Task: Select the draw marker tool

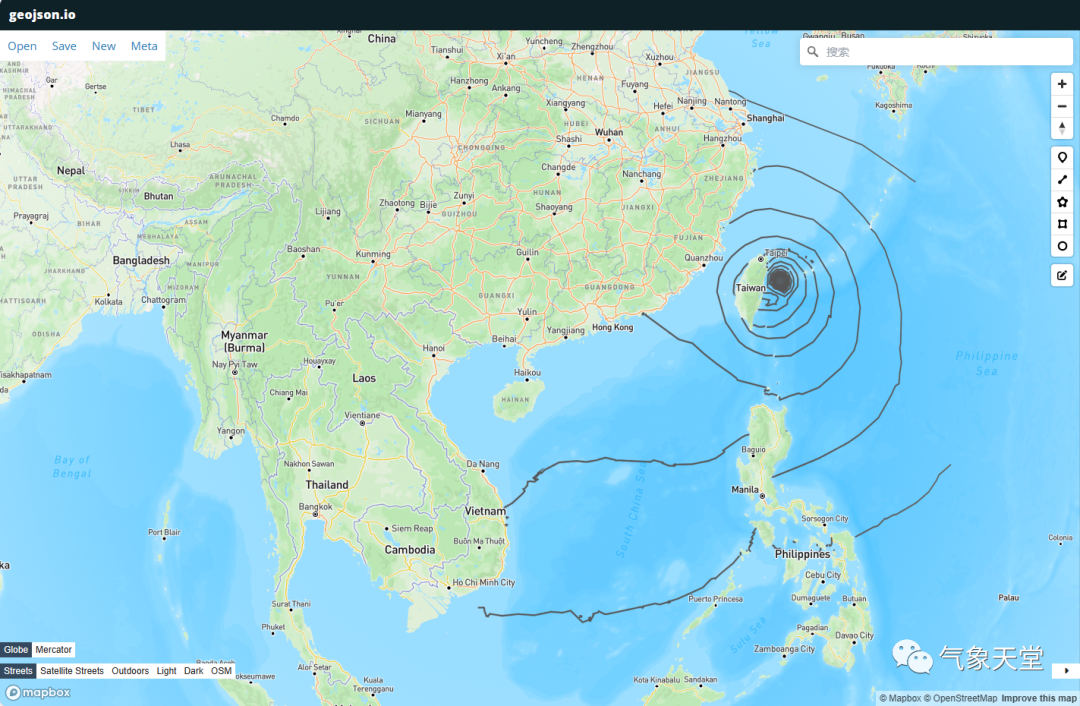Action: (1061, 158)
